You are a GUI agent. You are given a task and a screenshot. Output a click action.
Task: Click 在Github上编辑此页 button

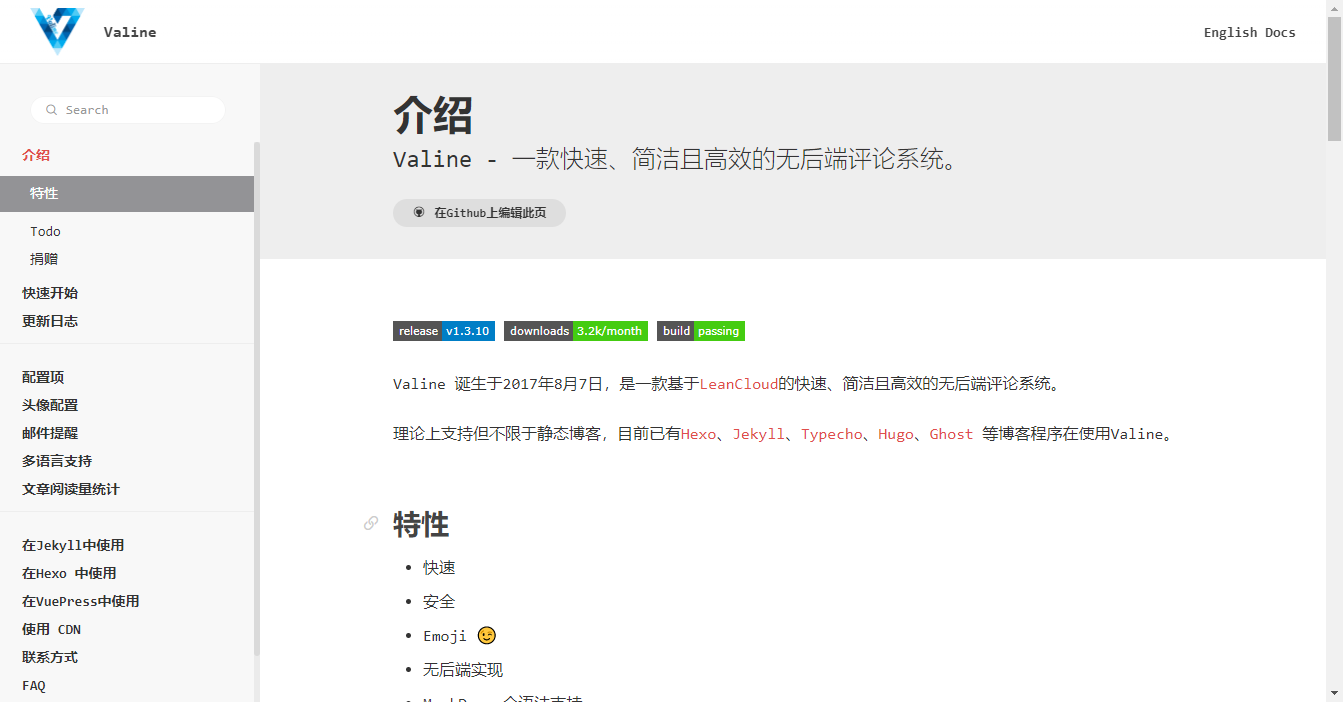click(479, 213)
